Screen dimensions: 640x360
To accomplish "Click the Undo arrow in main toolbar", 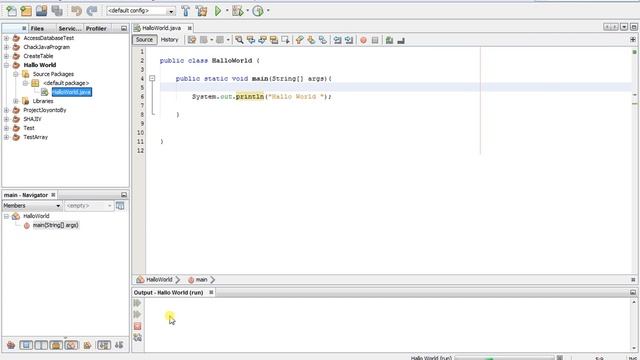I will 76,11.
